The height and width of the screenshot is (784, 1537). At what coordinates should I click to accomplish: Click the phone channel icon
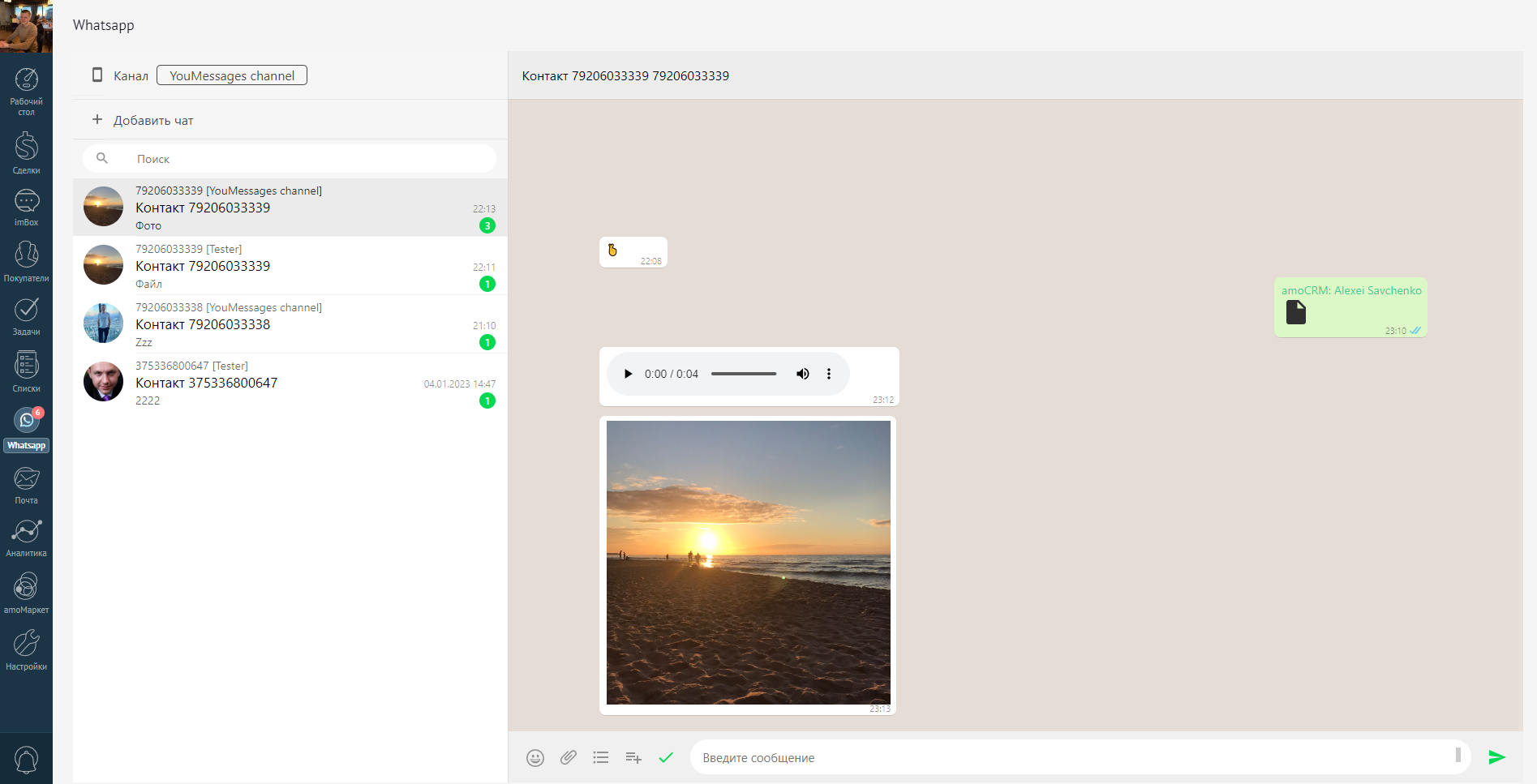97,75
